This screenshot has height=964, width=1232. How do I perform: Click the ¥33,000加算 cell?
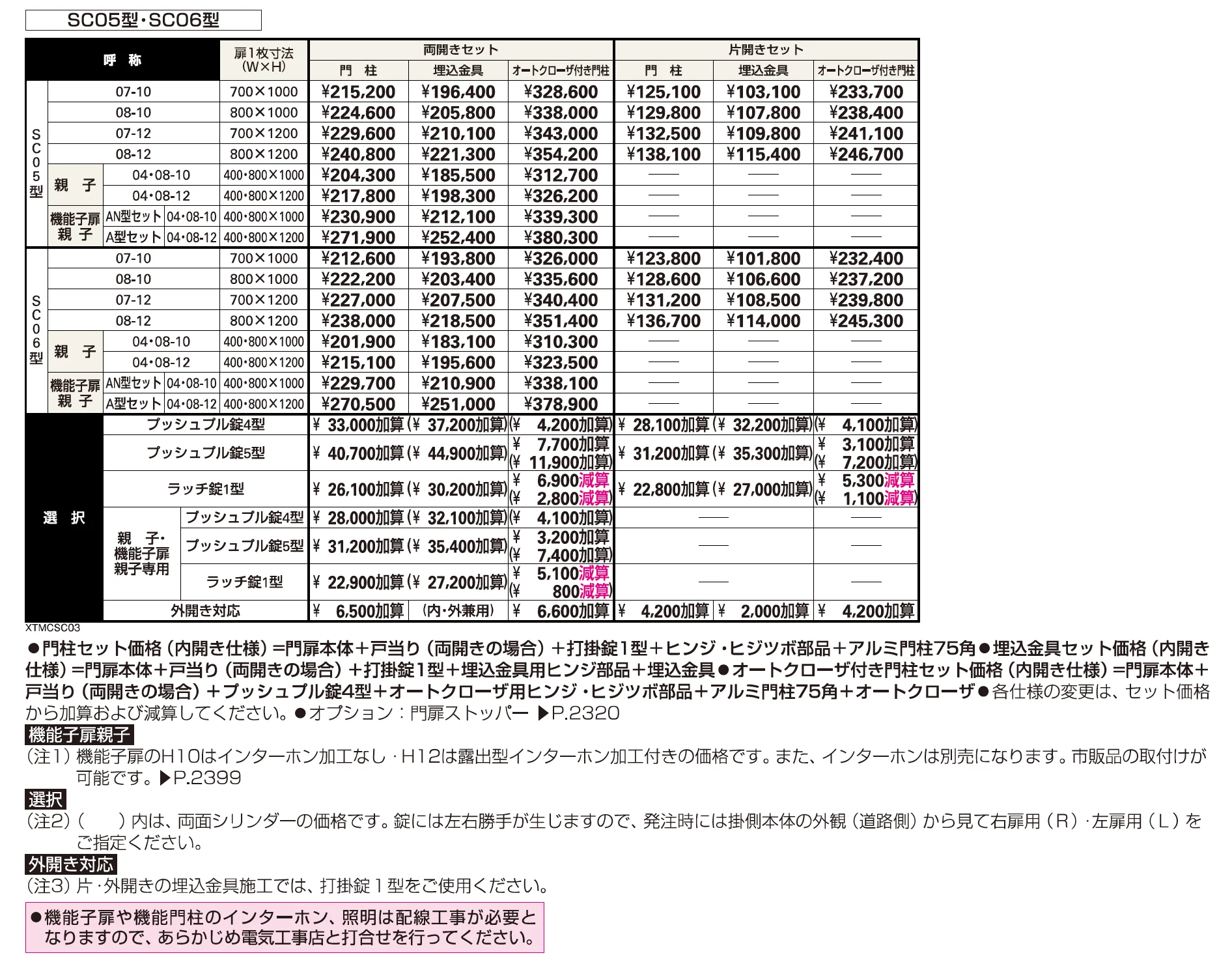(358, 425)
